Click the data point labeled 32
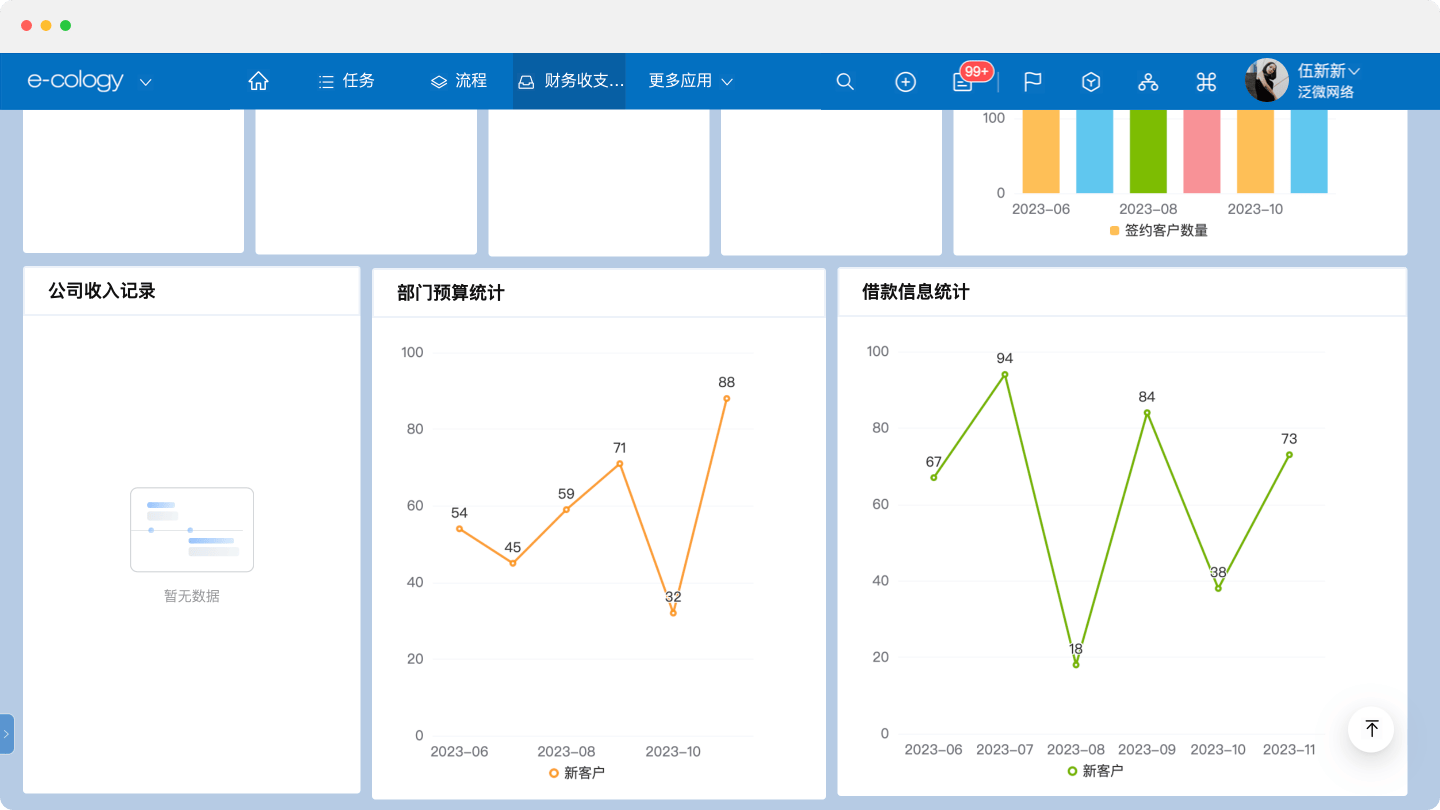Viewport: 1440px width, 810px height. click(x=673, y=613)
